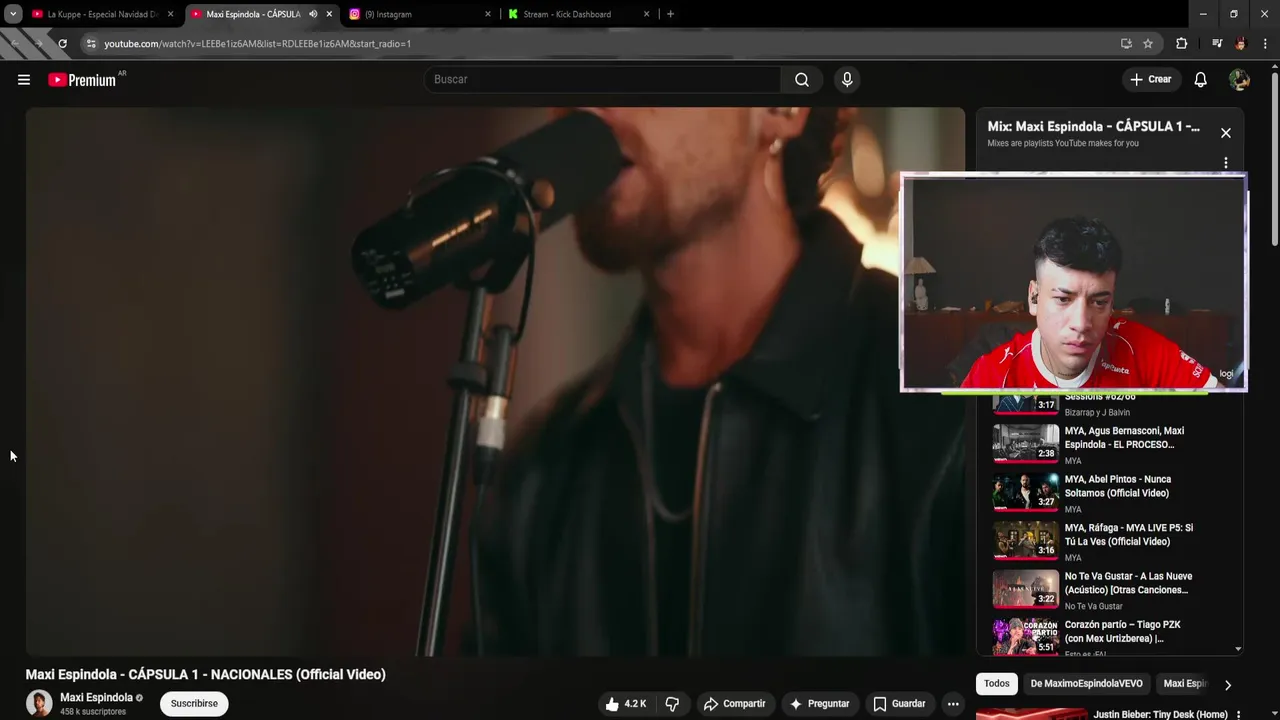Select the Todos filter chip
1280x720 pixels.
[997, 684]
